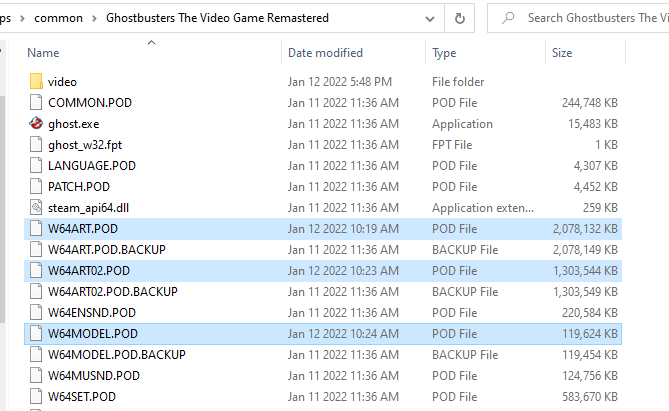
Task: Click the ghost.exe application icon
Action: pyautogui.click(x=36, y=124)
